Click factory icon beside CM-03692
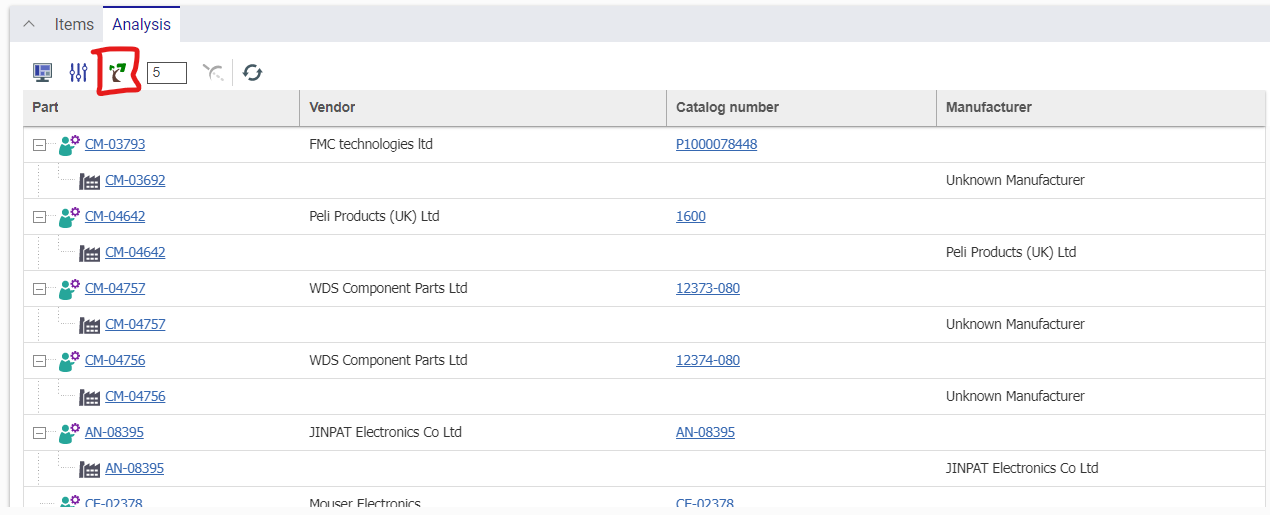This screenshot has height=515, width=1270. [89, 181]
